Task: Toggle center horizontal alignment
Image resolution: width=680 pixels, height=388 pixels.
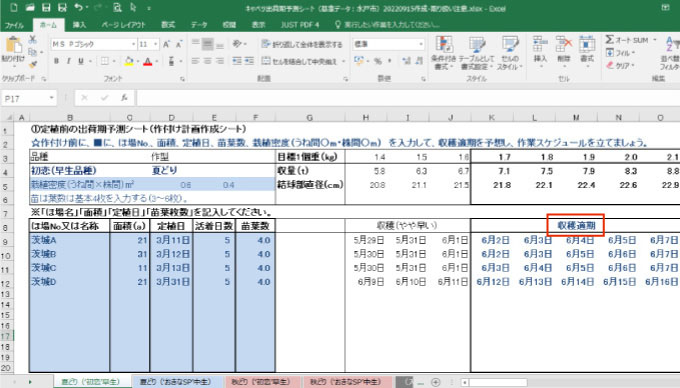Action: point(208,61)
